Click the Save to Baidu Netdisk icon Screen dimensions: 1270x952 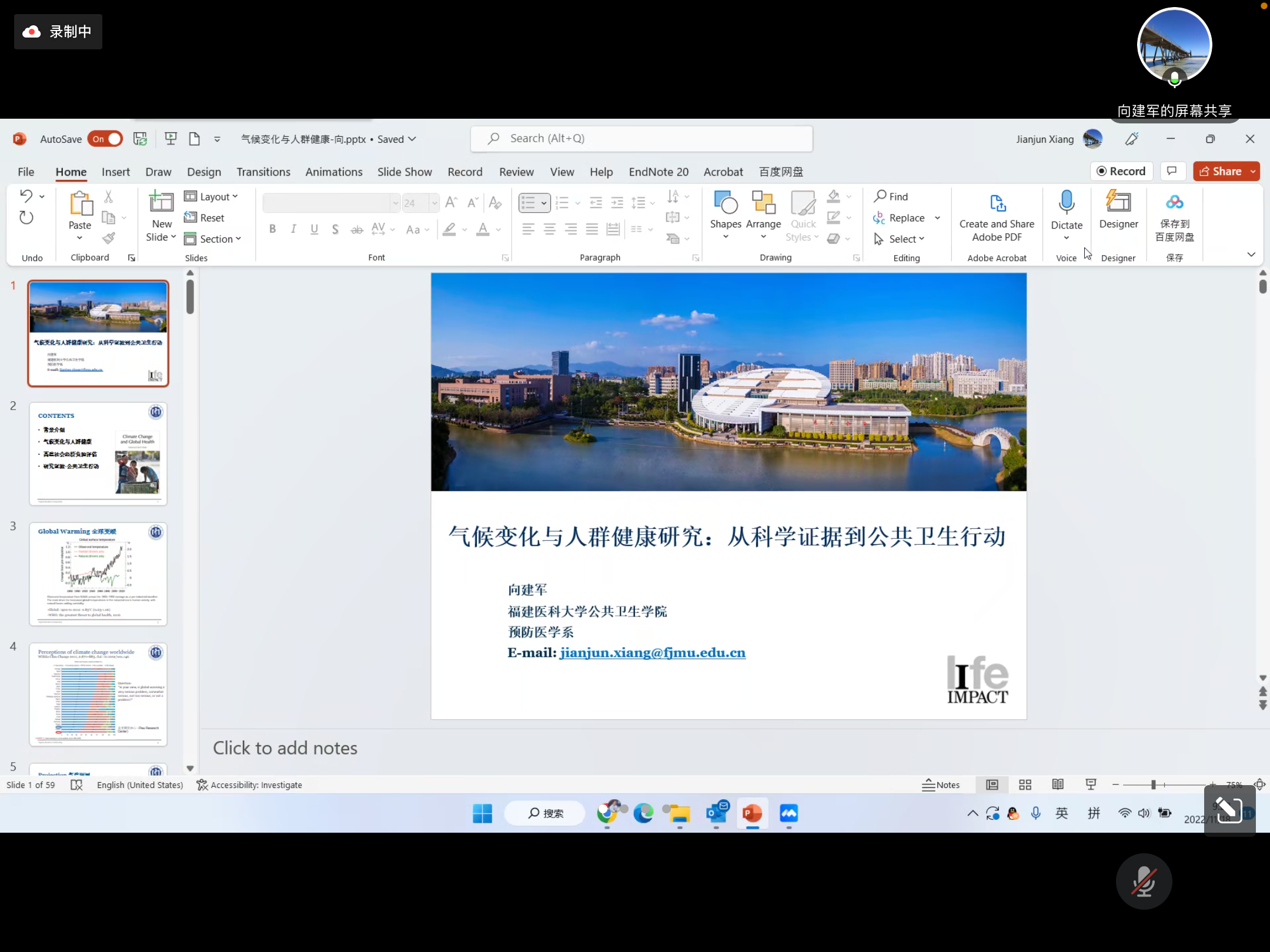click(x=1174, y=203)
